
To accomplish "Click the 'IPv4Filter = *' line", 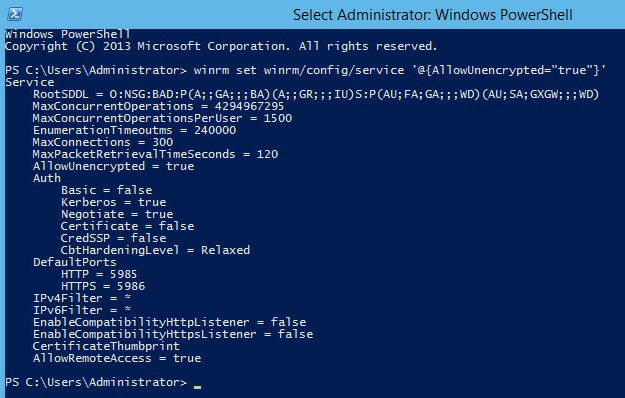I will click(x=82, y=298).
